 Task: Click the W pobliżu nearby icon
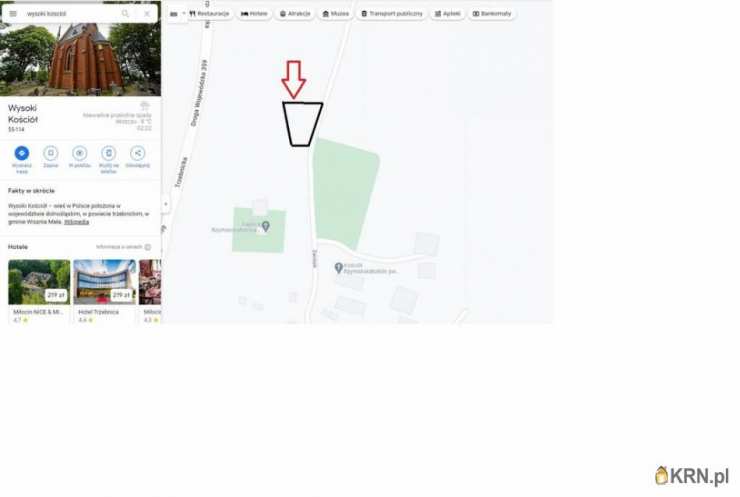click(80, 153)
